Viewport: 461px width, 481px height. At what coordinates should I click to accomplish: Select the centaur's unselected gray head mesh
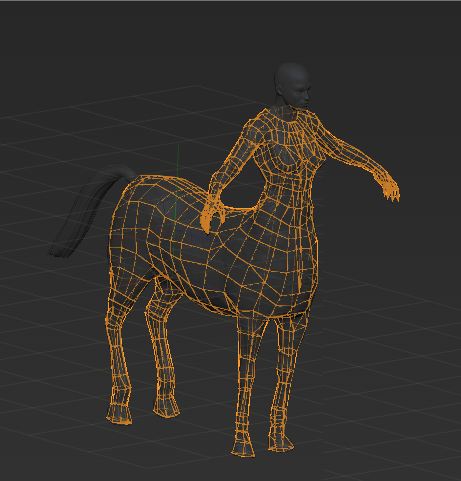293,86
